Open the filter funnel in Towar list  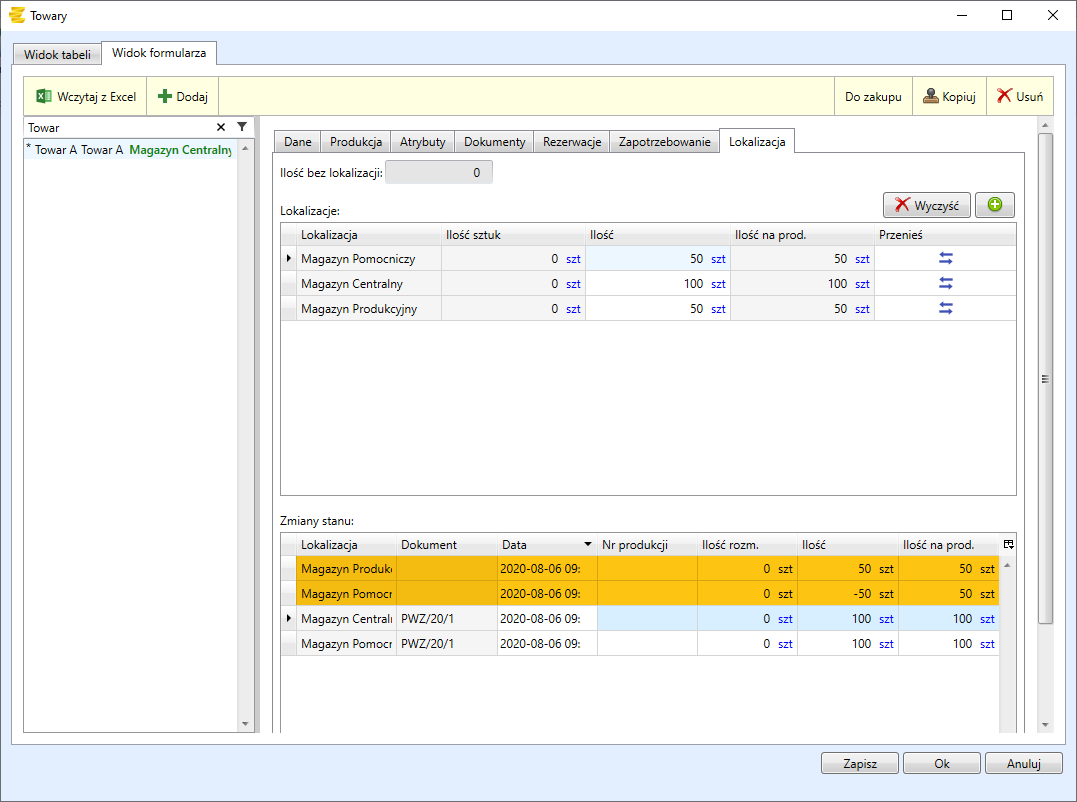[242, 127]
